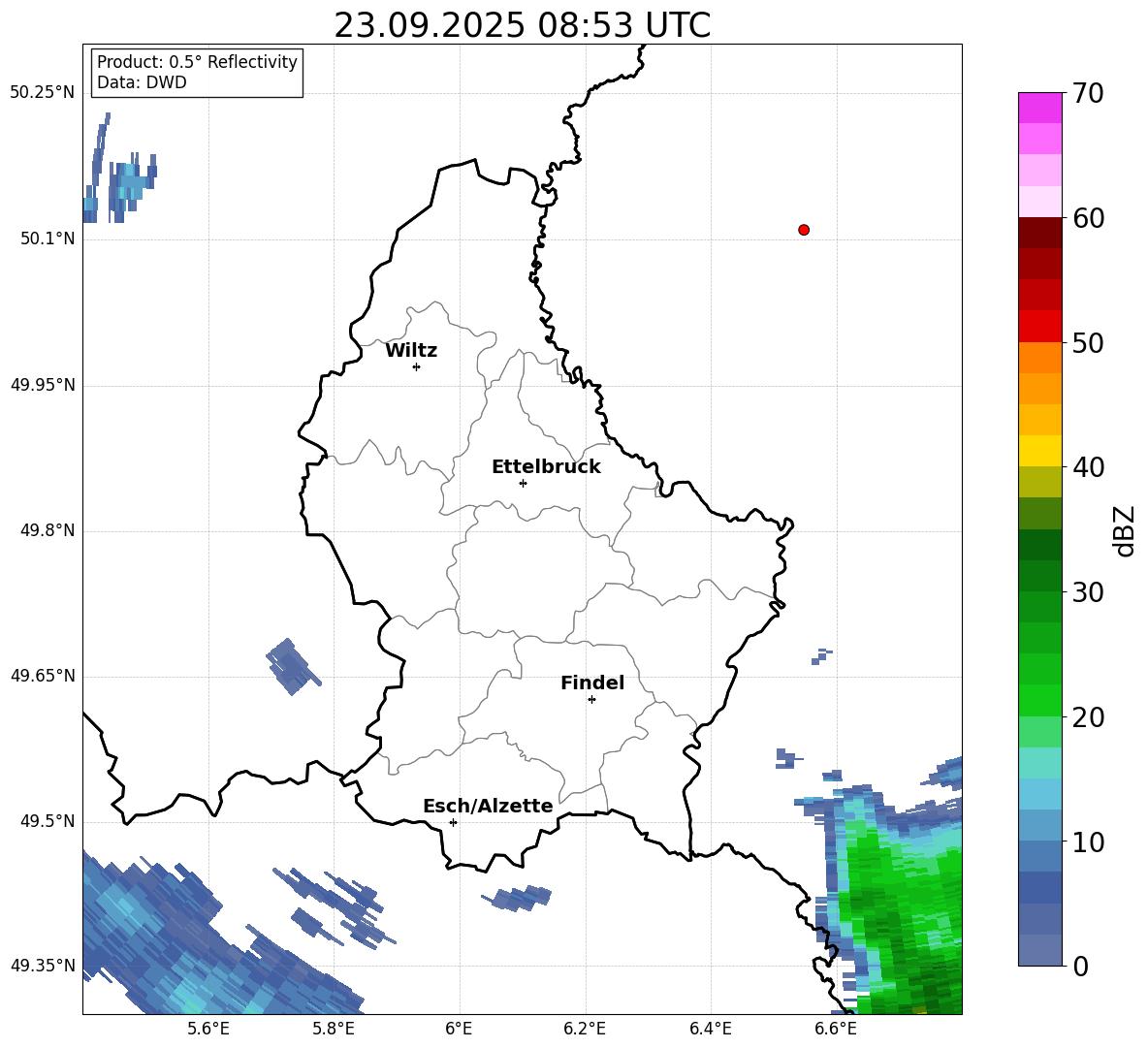Viewport: 1148px width, 1048px height.
Task: Click the dBZ colorbar label
Action: click(x=1124, y=530)
